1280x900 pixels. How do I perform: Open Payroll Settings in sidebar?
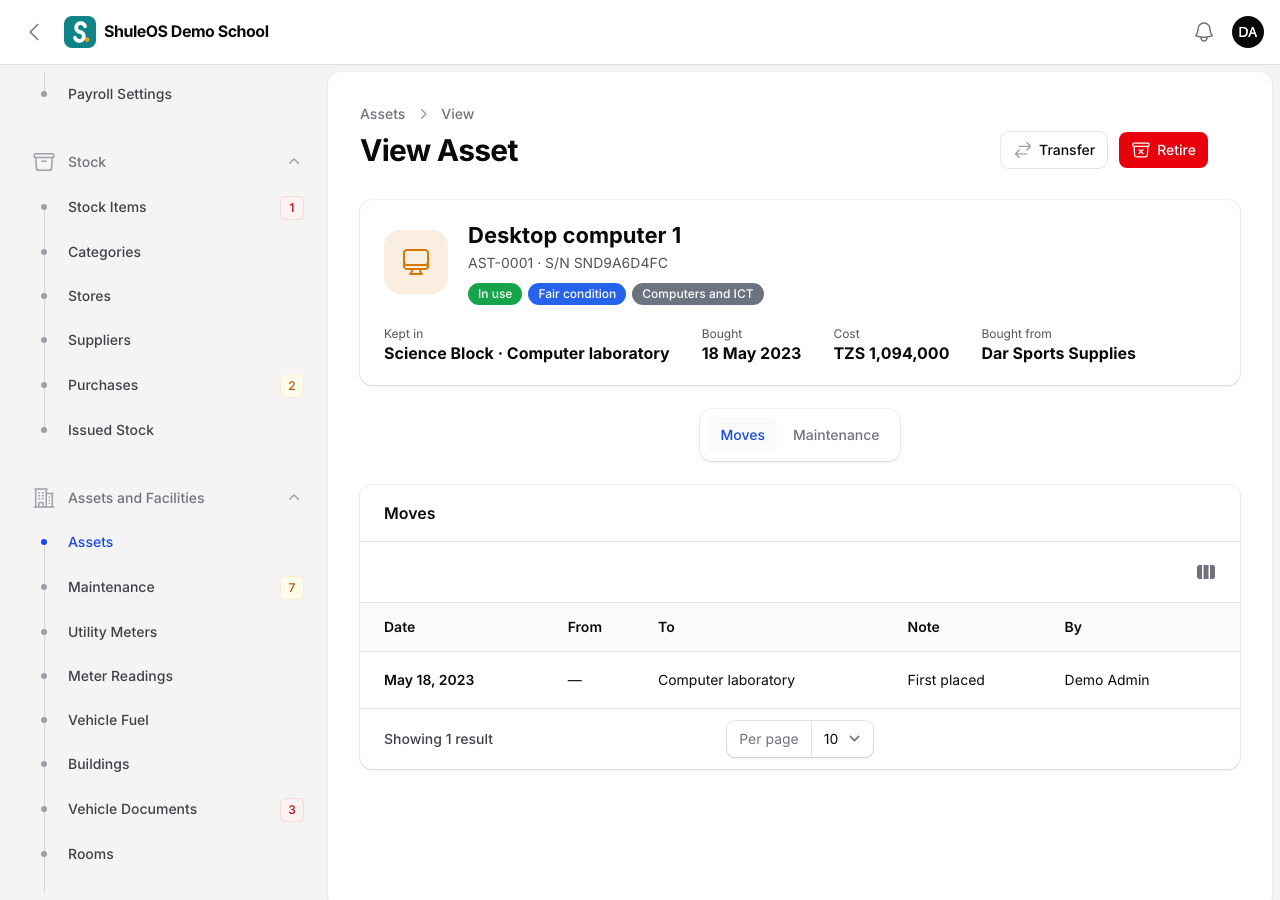[120, 94]
